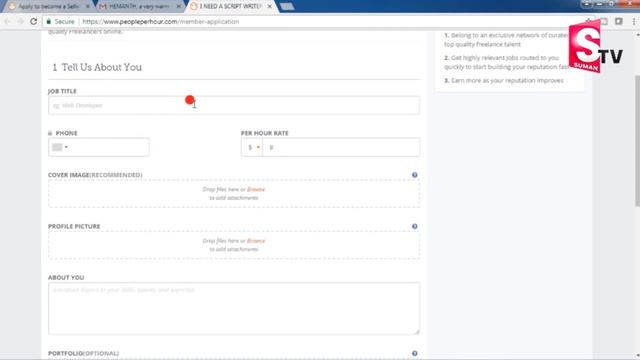Focus the Per Hour Rate amount field
640x360 pixels.
(341, 147)
